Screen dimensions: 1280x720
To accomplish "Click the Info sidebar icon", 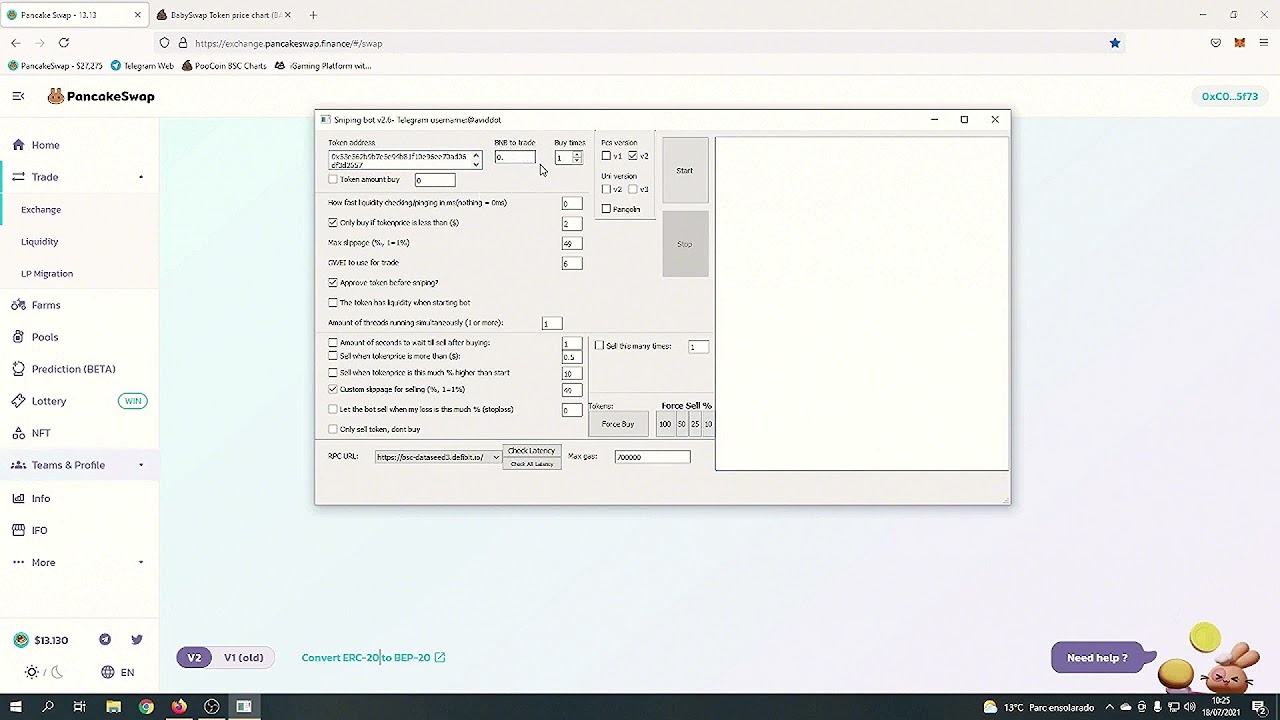I will pyautogui.click(x=18, y=498).
